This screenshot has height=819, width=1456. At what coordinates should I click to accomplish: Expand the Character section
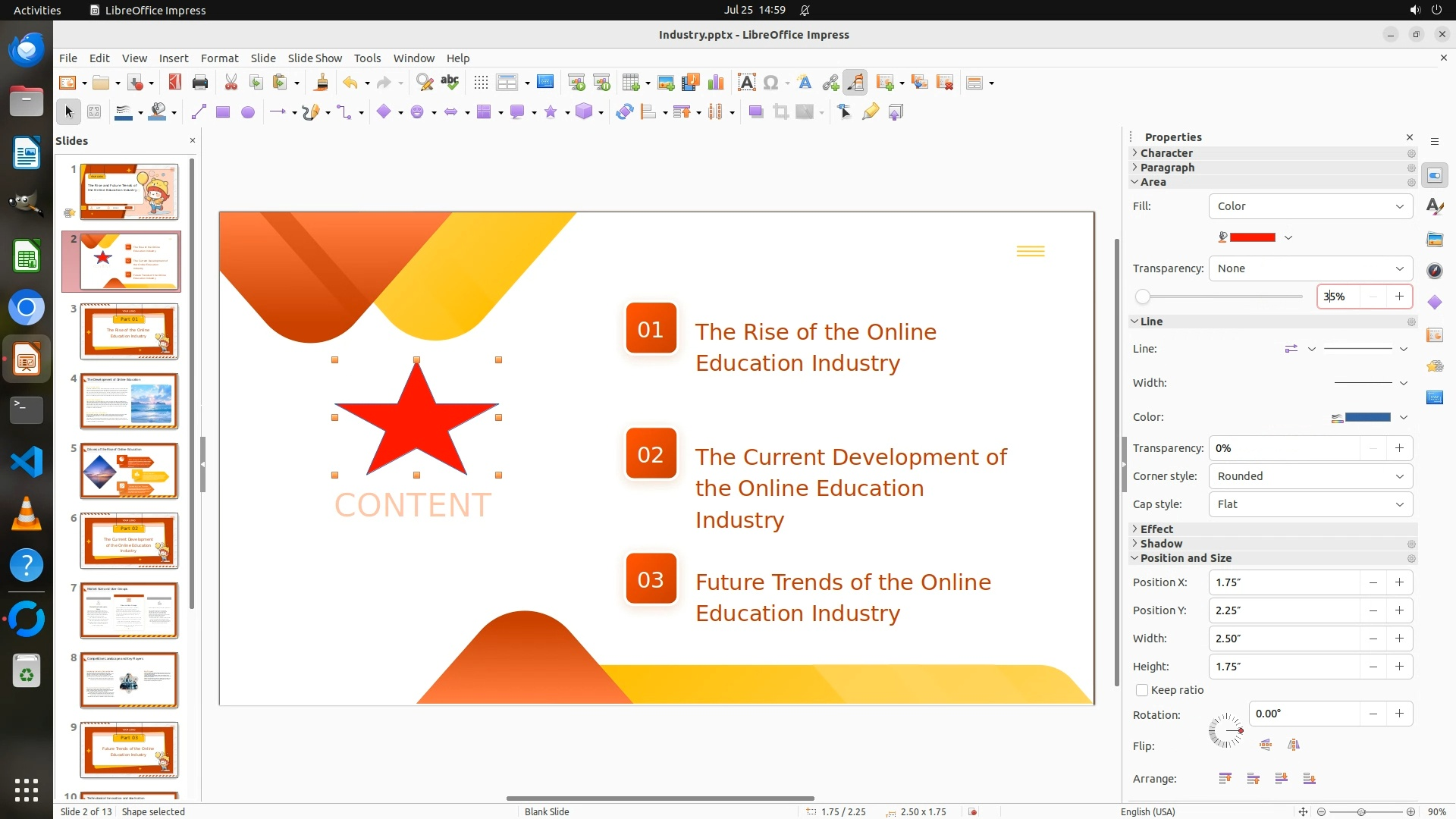point(1166,153)
